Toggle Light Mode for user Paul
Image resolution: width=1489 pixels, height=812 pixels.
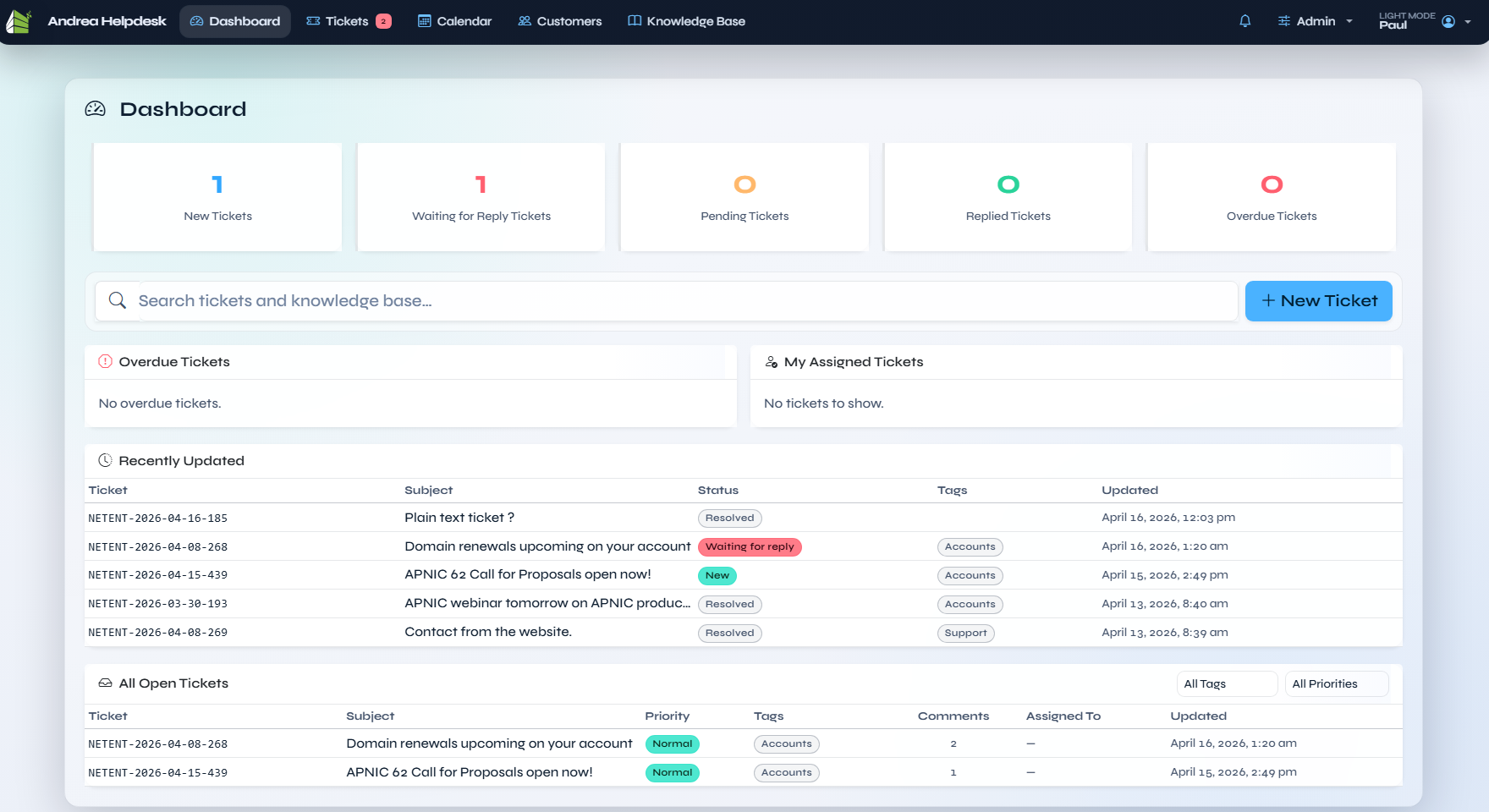pos(1406,21)
